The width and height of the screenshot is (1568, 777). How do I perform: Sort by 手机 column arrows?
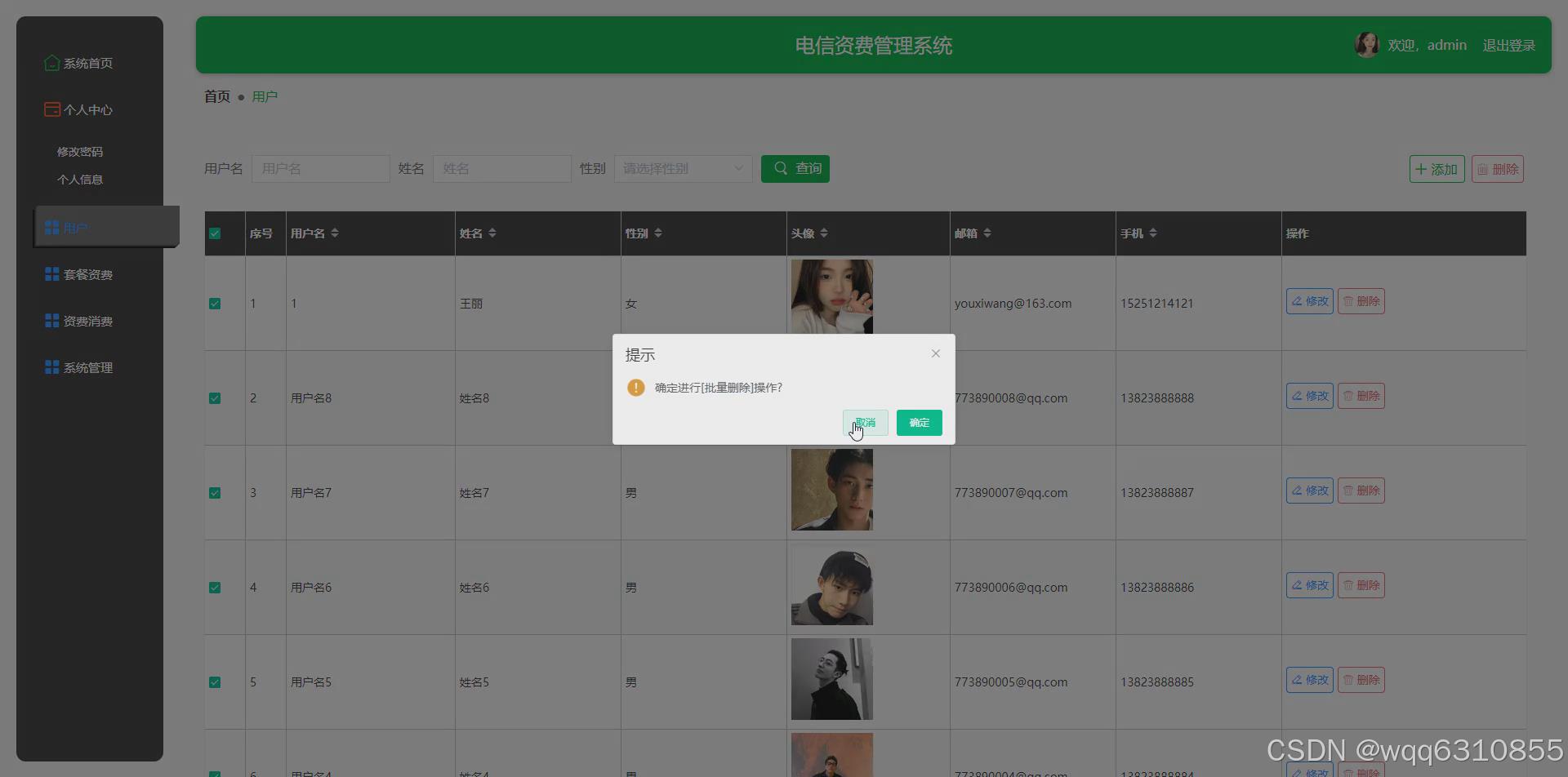tap(1153, 233)
